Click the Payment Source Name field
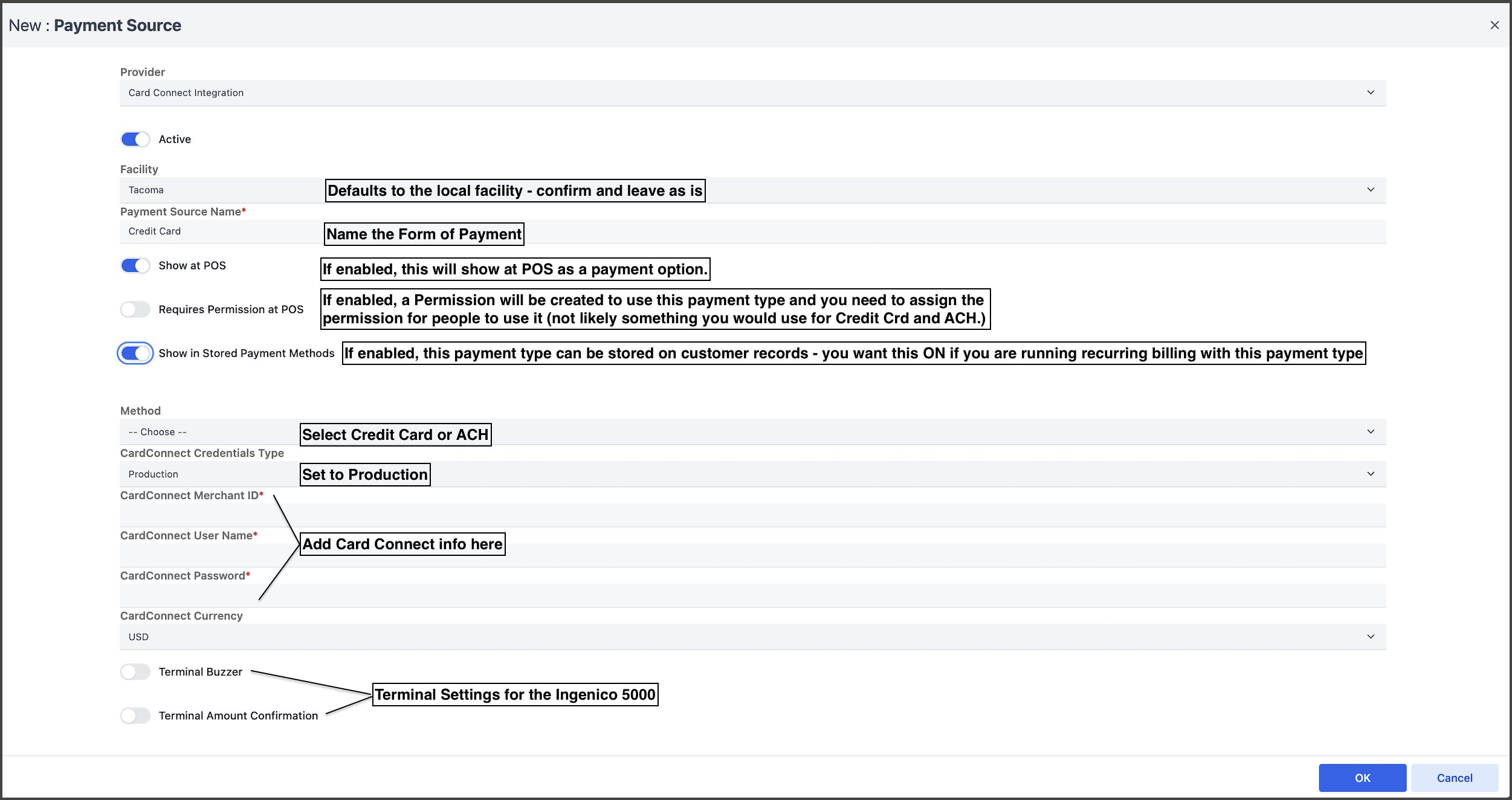 click(x=753, y=231)
